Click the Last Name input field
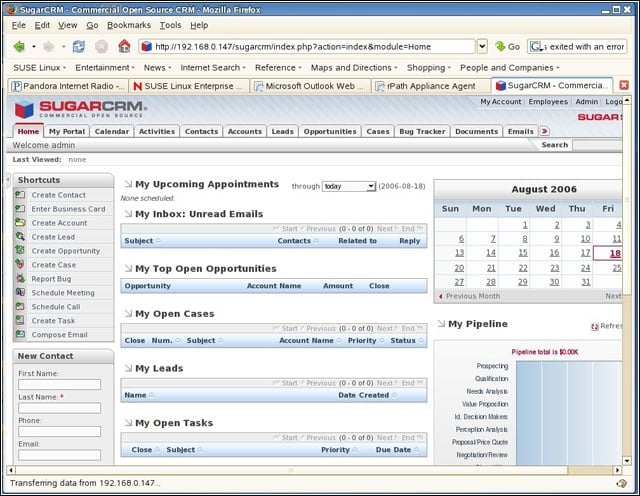 coord(59,408)
